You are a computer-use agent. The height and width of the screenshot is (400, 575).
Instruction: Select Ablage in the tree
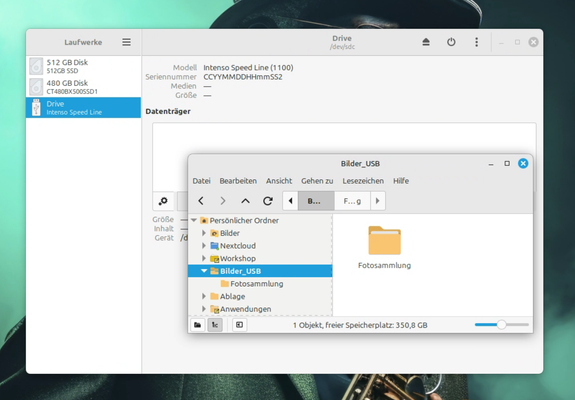click(x=232, y=296)
